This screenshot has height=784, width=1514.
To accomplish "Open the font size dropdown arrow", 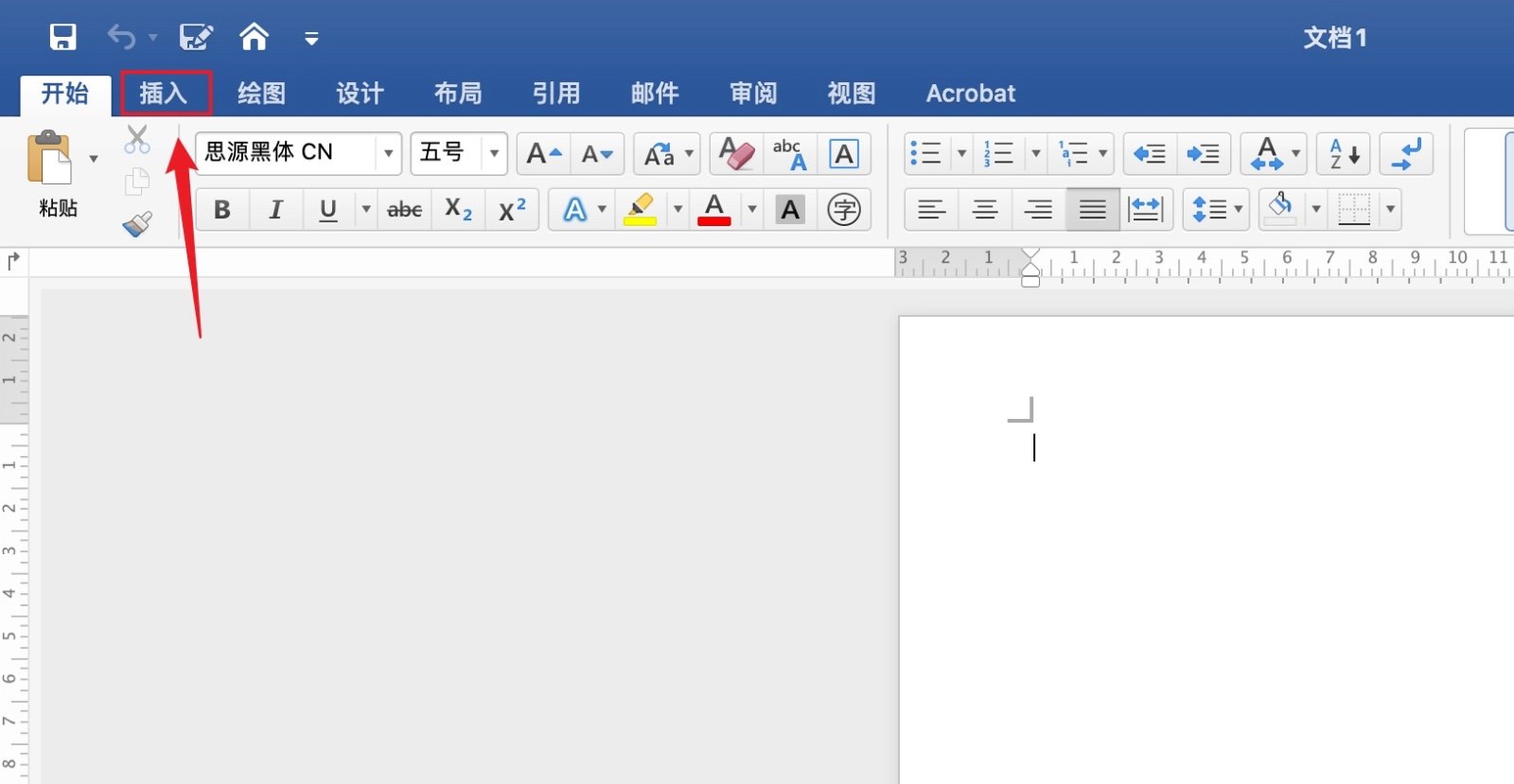I will tap(494, 153).
